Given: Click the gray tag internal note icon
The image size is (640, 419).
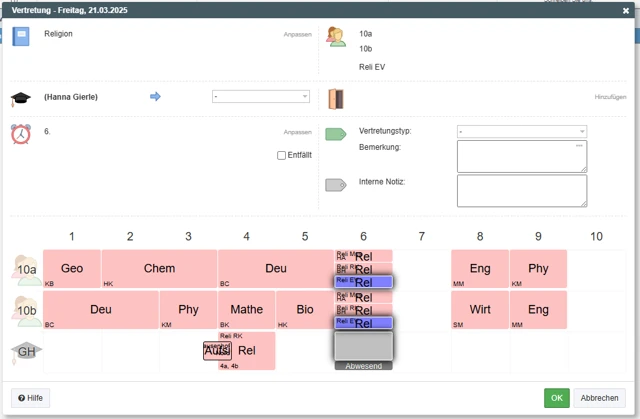Looking at the screenshot, I should tap(336, 185).
